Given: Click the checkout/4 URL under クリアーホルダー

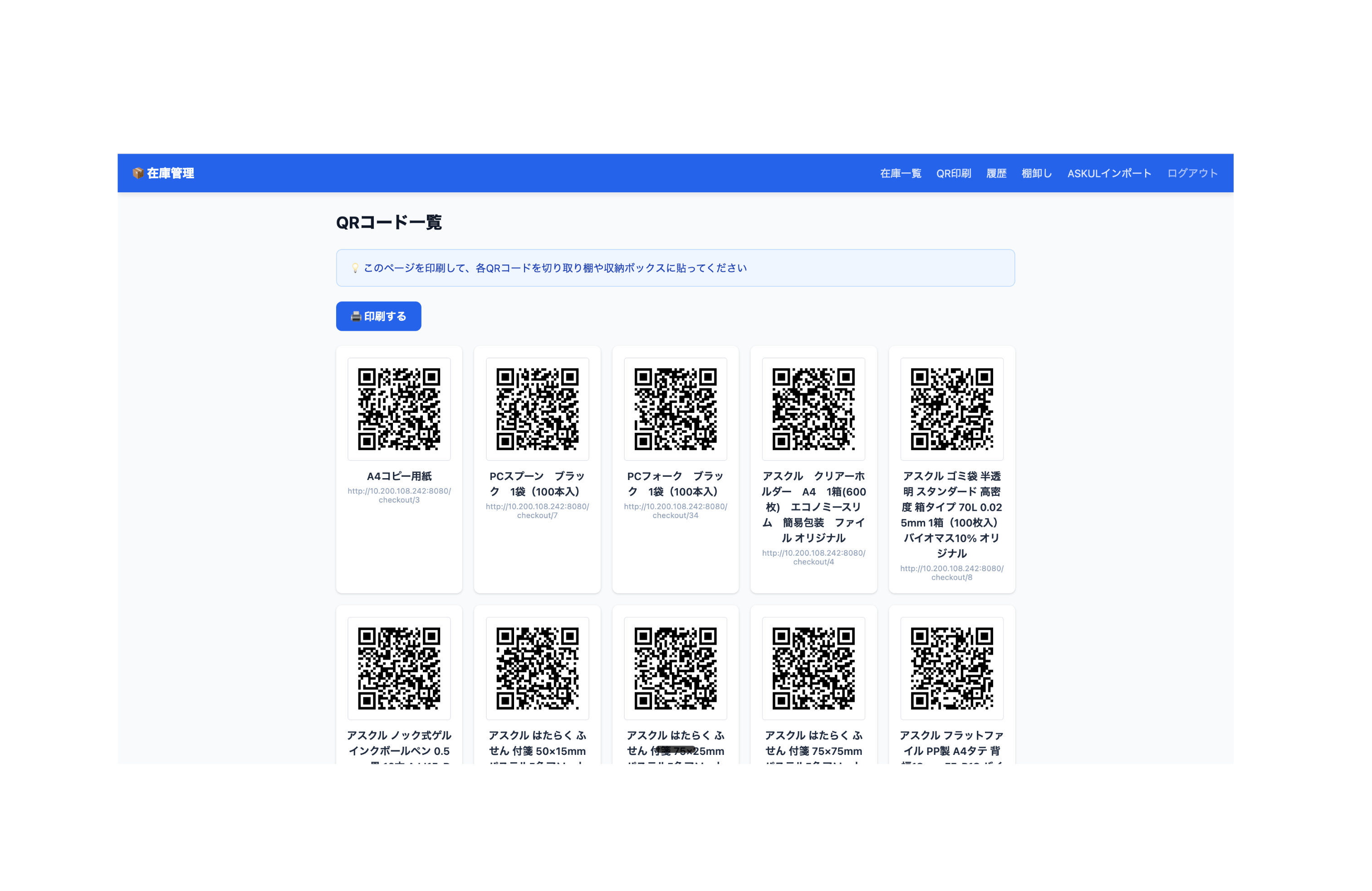Looking at the screenshot, I should click(813, 557).
